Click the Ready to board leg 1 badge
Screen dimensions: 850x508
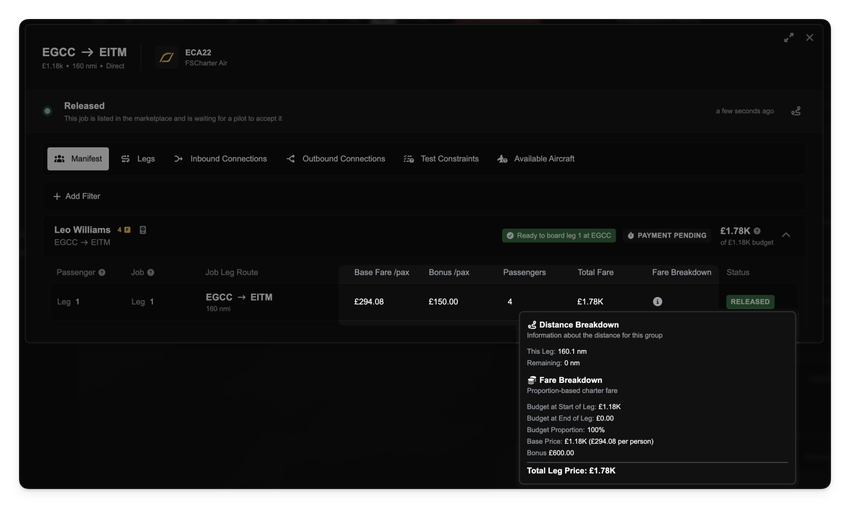(559, 236)
